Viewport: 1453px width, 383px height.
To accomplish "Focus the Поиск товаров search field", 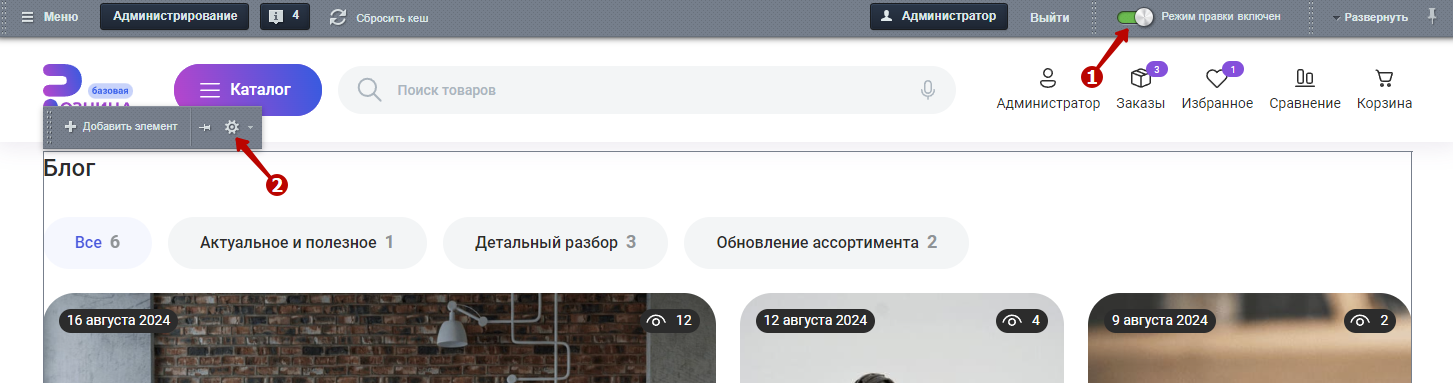I will pos(647,90).
